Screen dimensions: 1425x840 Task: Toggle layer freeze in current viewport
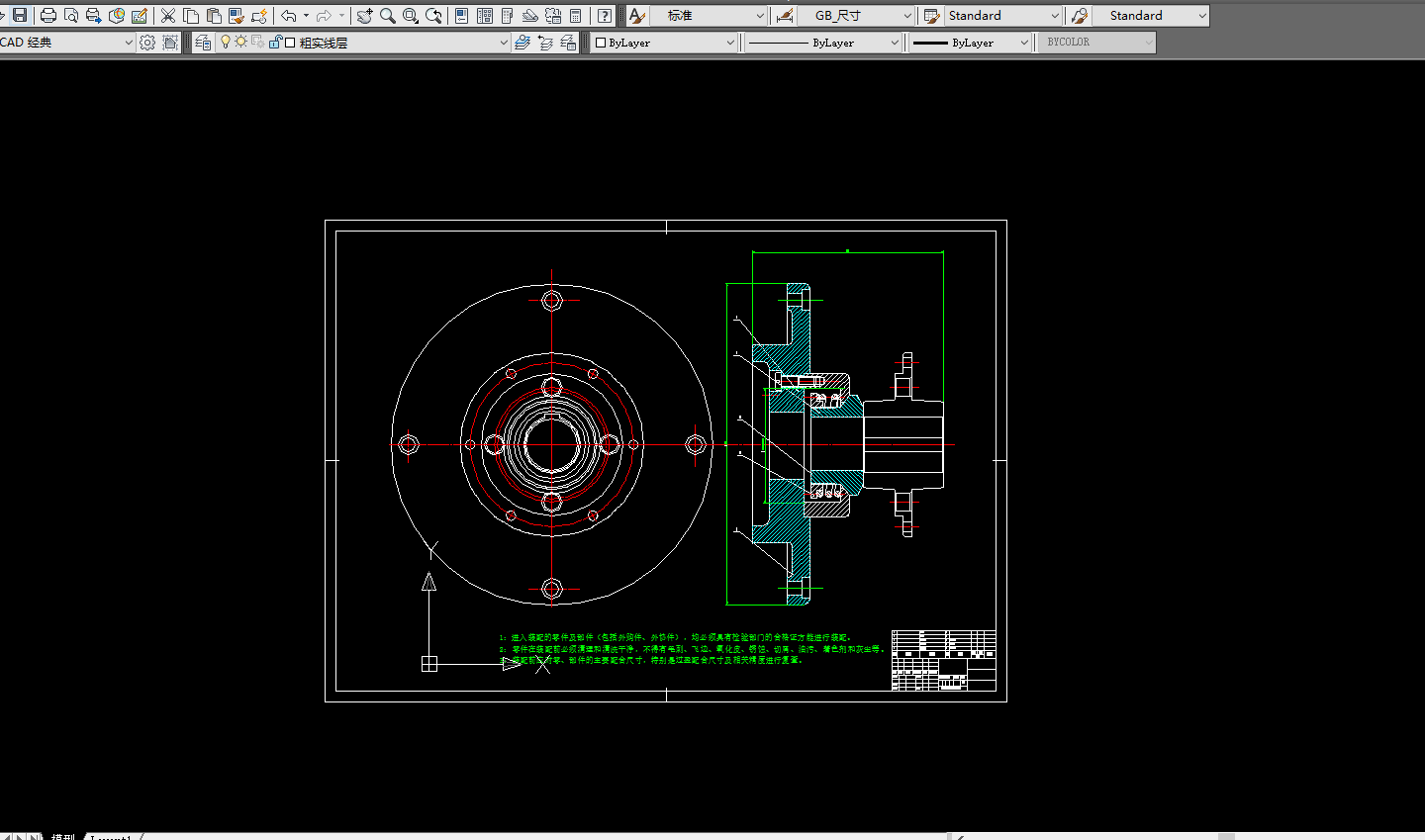(x=257, y=42)
